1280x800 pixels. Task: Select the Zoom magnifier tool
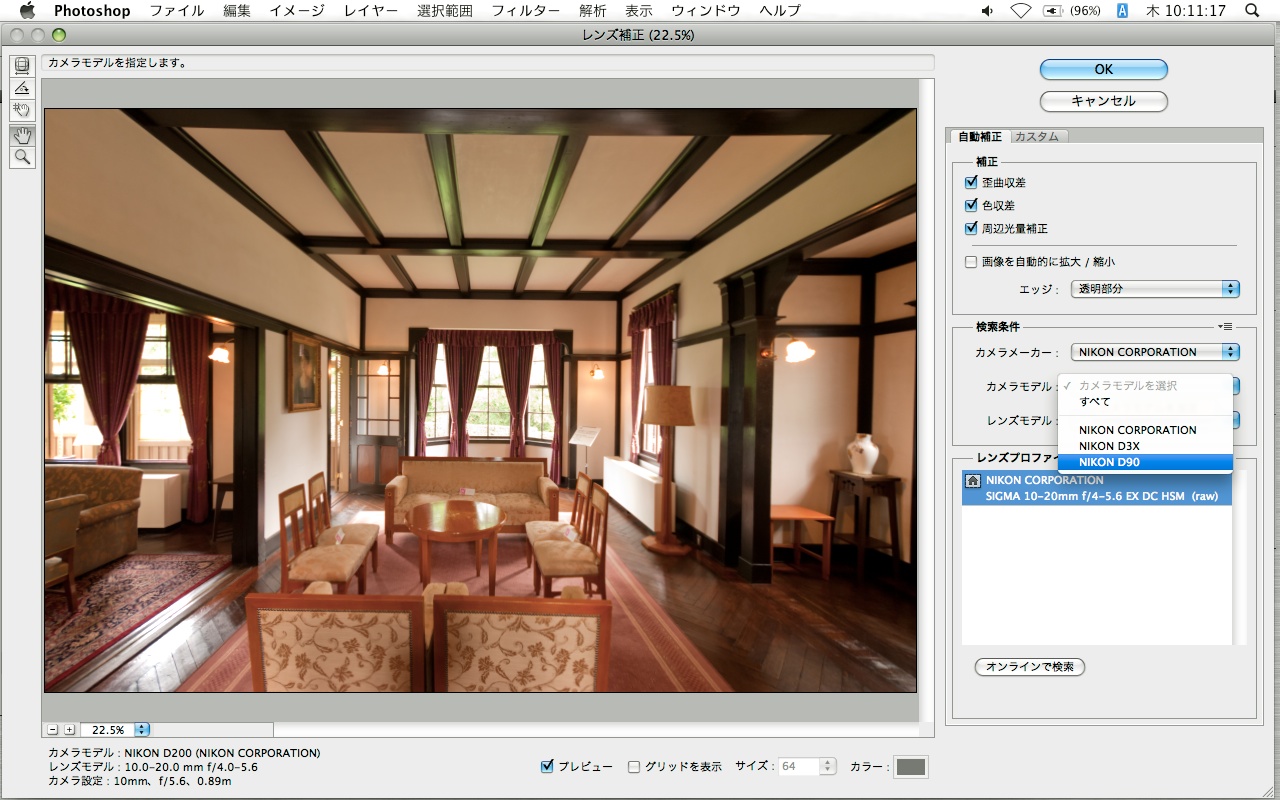[x=22, y=157]
